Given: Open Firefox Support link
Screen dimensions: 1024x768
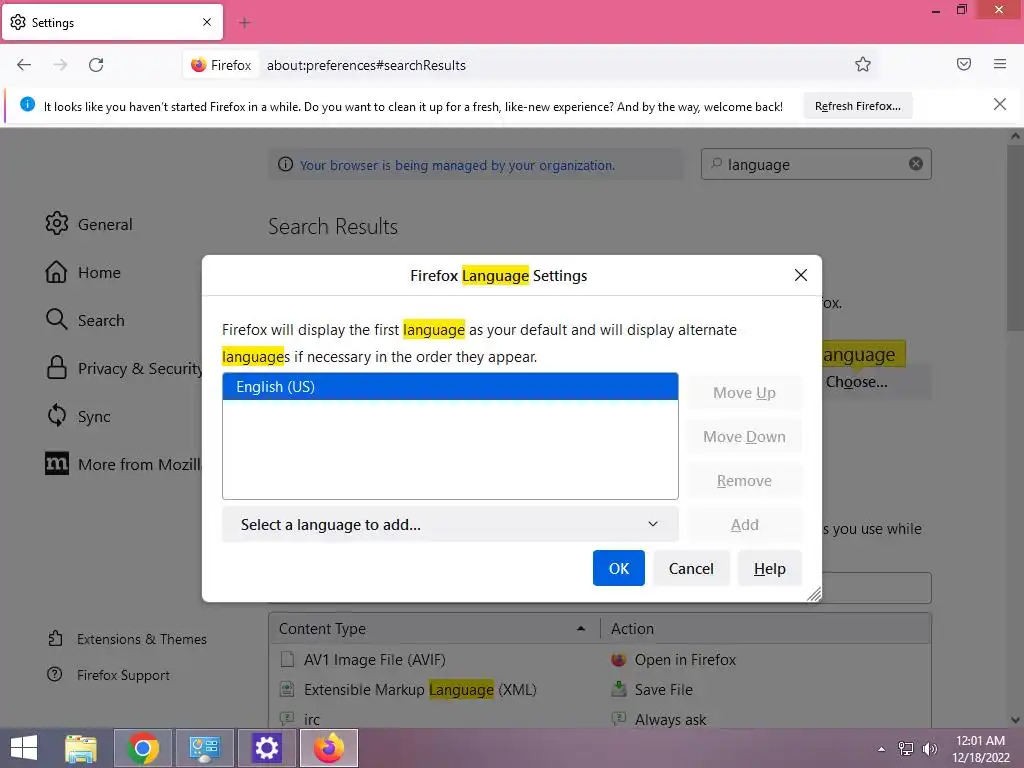Looking at the screenshot, I should tap(108, 675).
